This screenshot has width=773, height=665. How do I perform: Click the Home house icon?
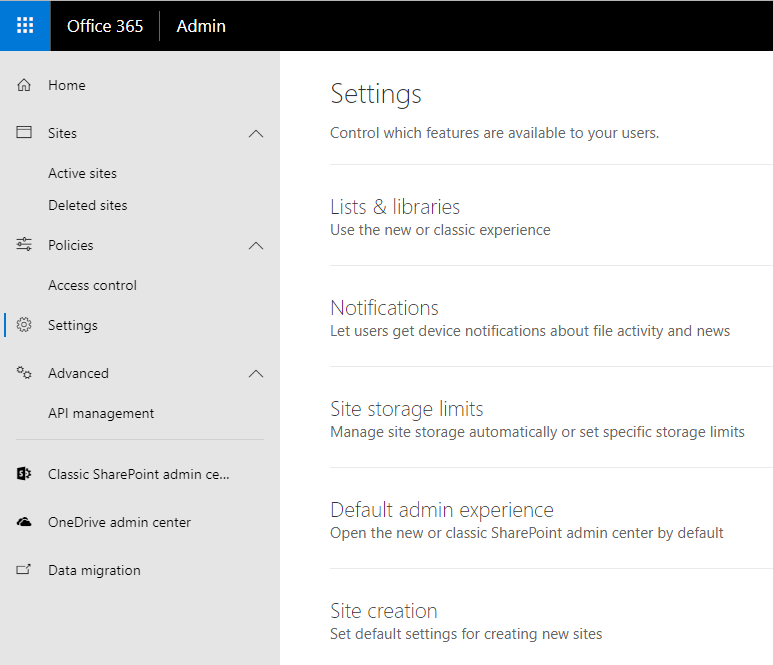[24, 85]
